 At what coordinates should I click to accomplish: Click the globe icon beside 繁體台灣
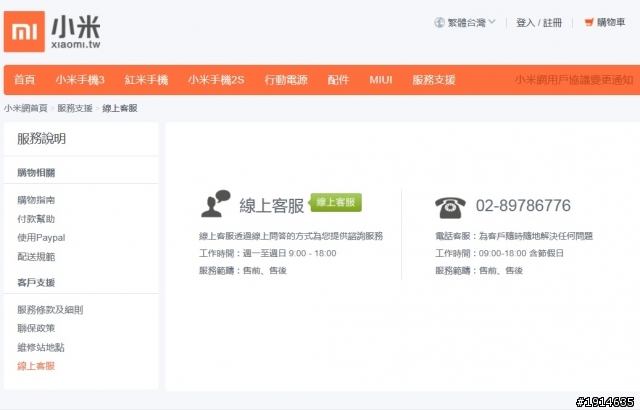(439, 22)
